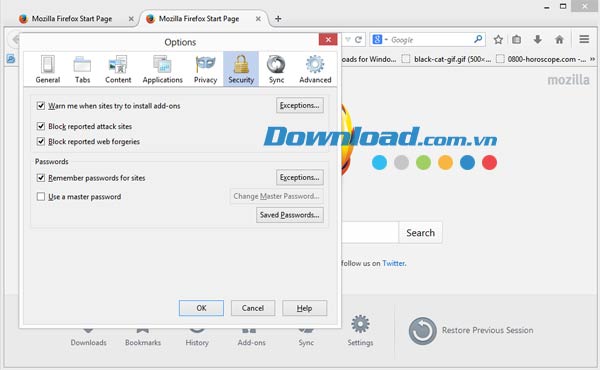Click Restore Previous Session text
The height and width of the screenshot is (370, 600).
[x=488, y=330]
